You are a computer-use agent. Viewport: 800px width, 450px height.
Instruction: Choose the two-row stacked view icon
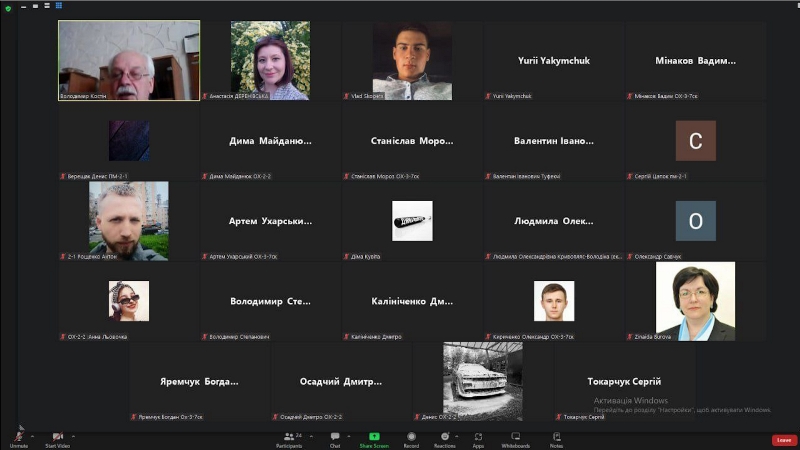pyautogui.click(x=47, y=6)
